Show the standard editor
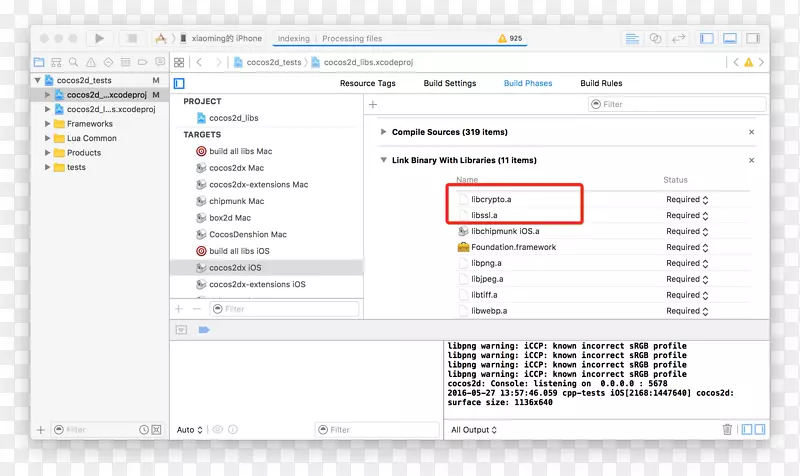Screen dimensions: 800x476 632,39
